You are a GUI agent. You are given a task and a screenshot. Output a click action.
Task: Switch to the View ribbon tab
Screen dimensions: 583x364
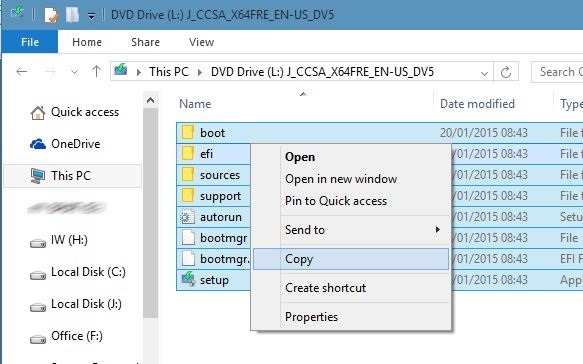201,42
